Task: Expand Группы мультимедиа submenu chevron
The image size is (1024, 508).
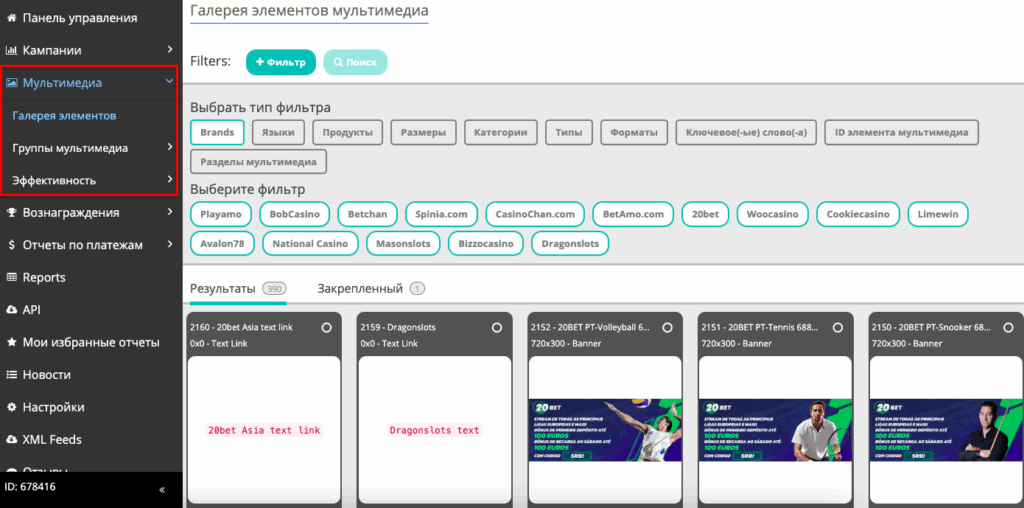Action: coord(170,147)
